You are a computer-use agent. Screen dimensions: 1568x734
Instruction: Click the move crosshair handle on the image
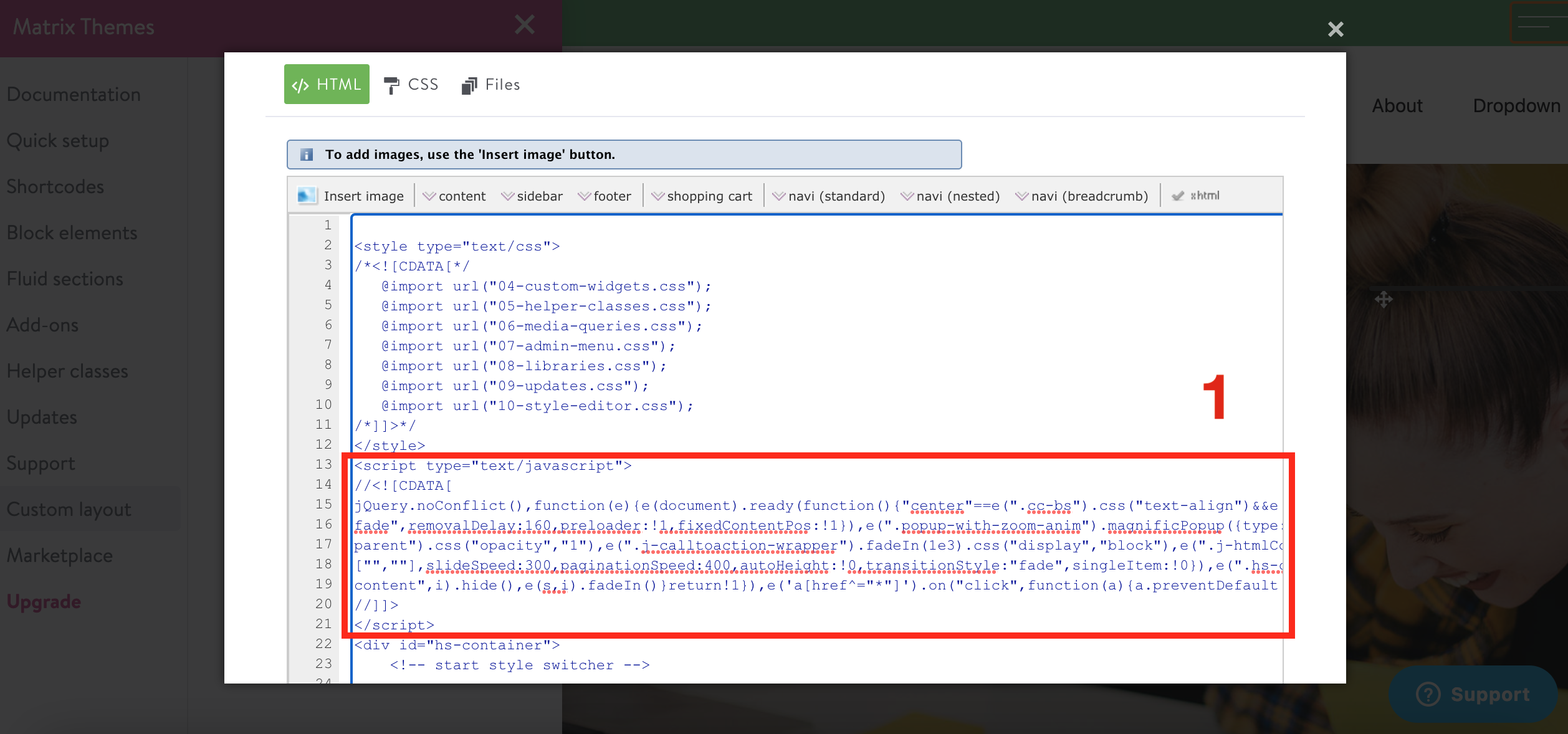[x=1384, y=300]
